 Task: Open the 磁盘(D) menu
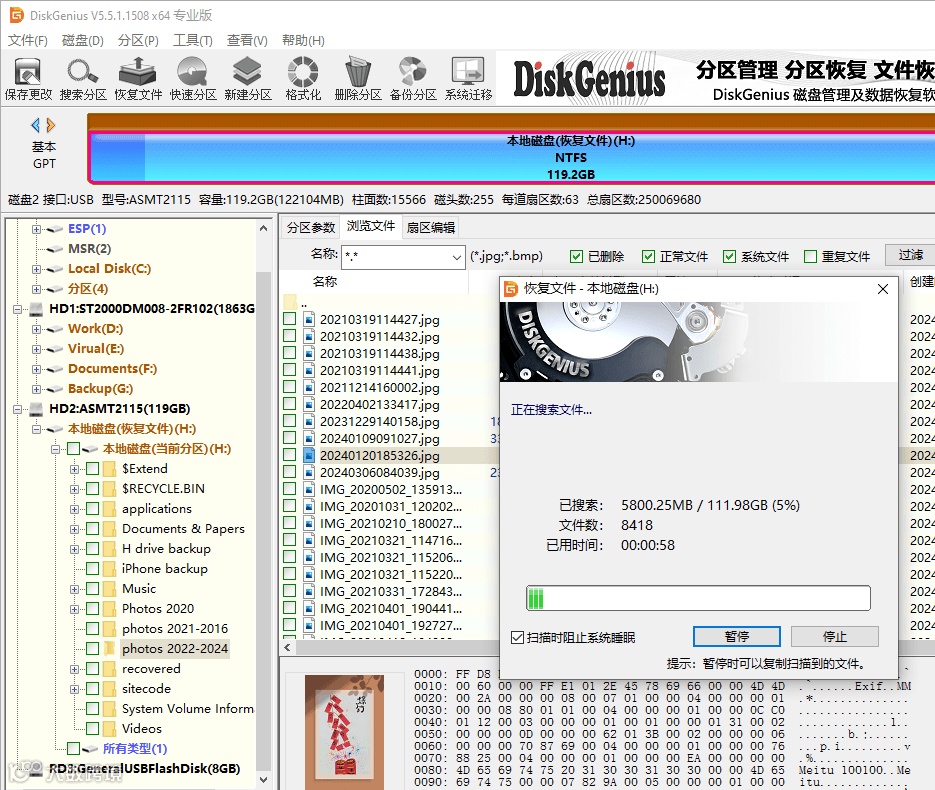(82, 41)
